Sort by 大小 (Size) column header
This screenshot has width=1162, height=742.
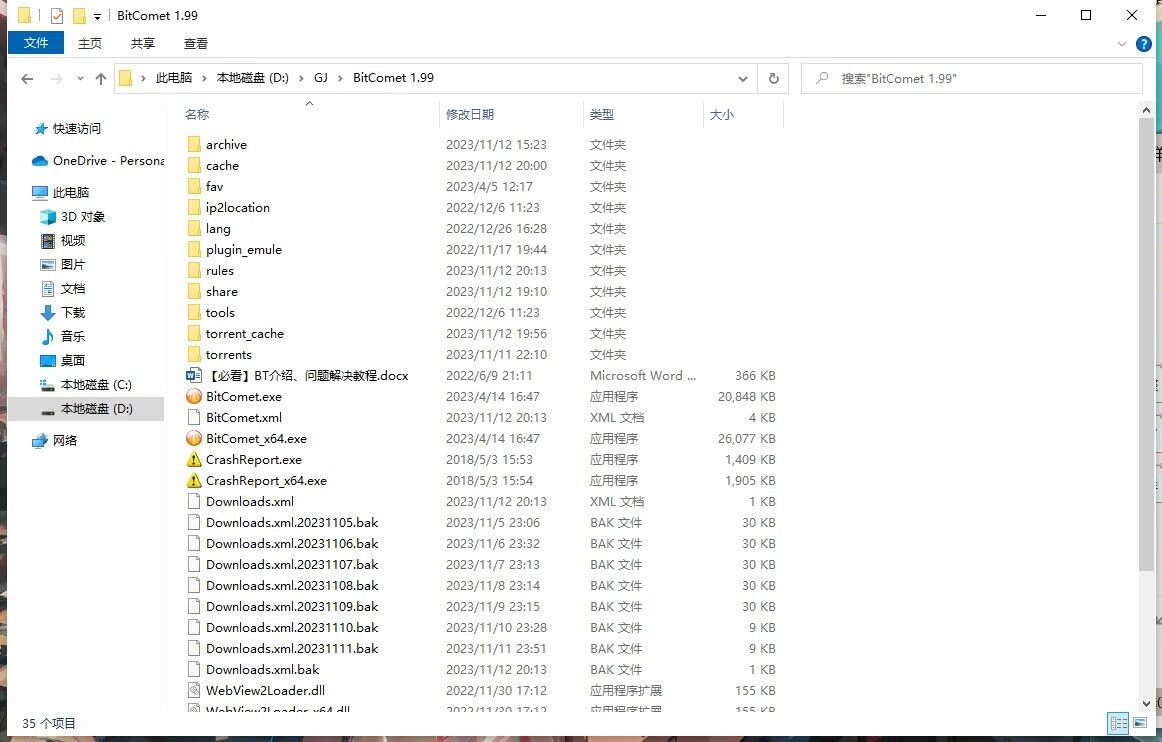click(743, 115)
